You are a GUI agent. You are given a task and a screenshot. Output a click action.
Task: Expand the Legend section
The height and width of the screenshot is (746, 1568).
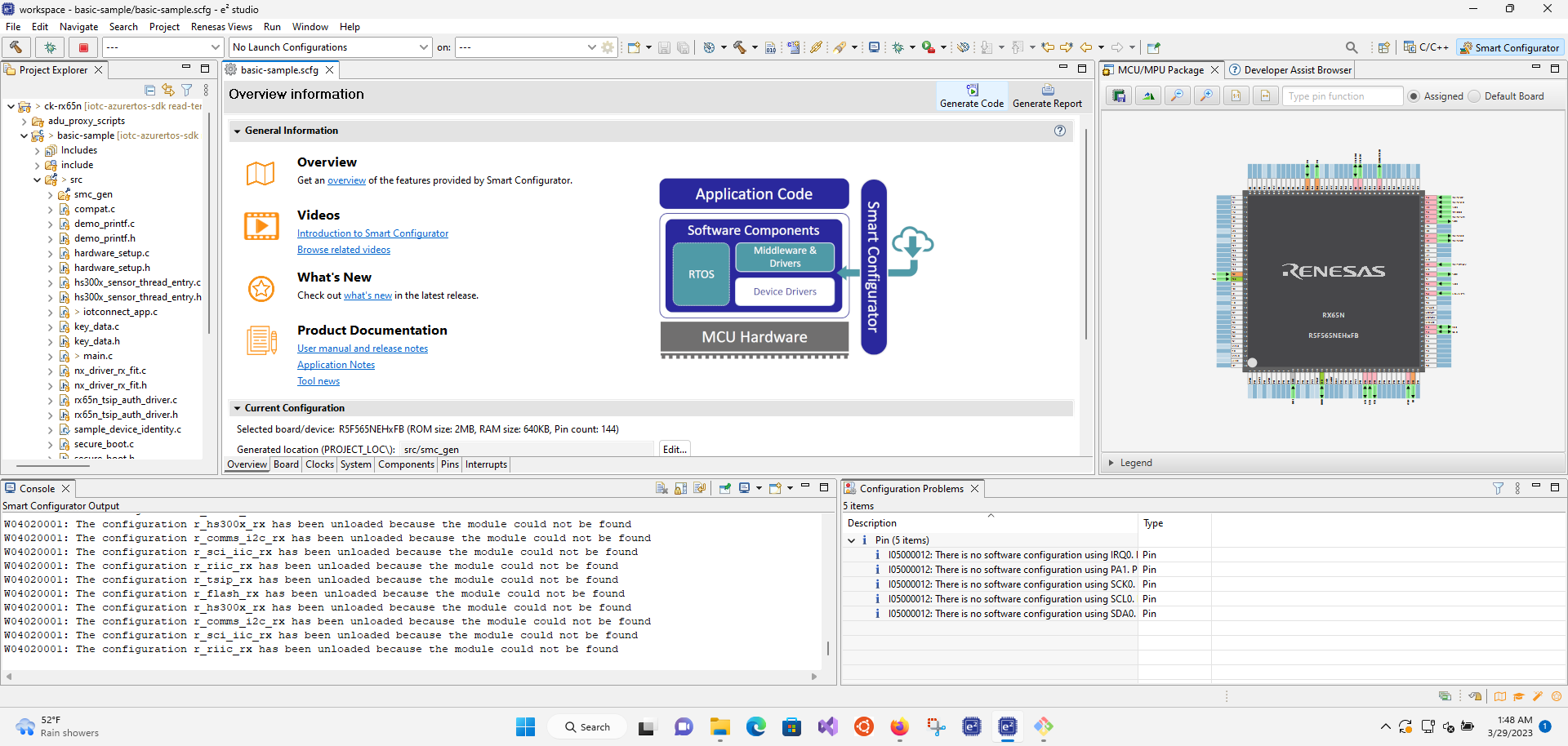[x=1111, y=463]
